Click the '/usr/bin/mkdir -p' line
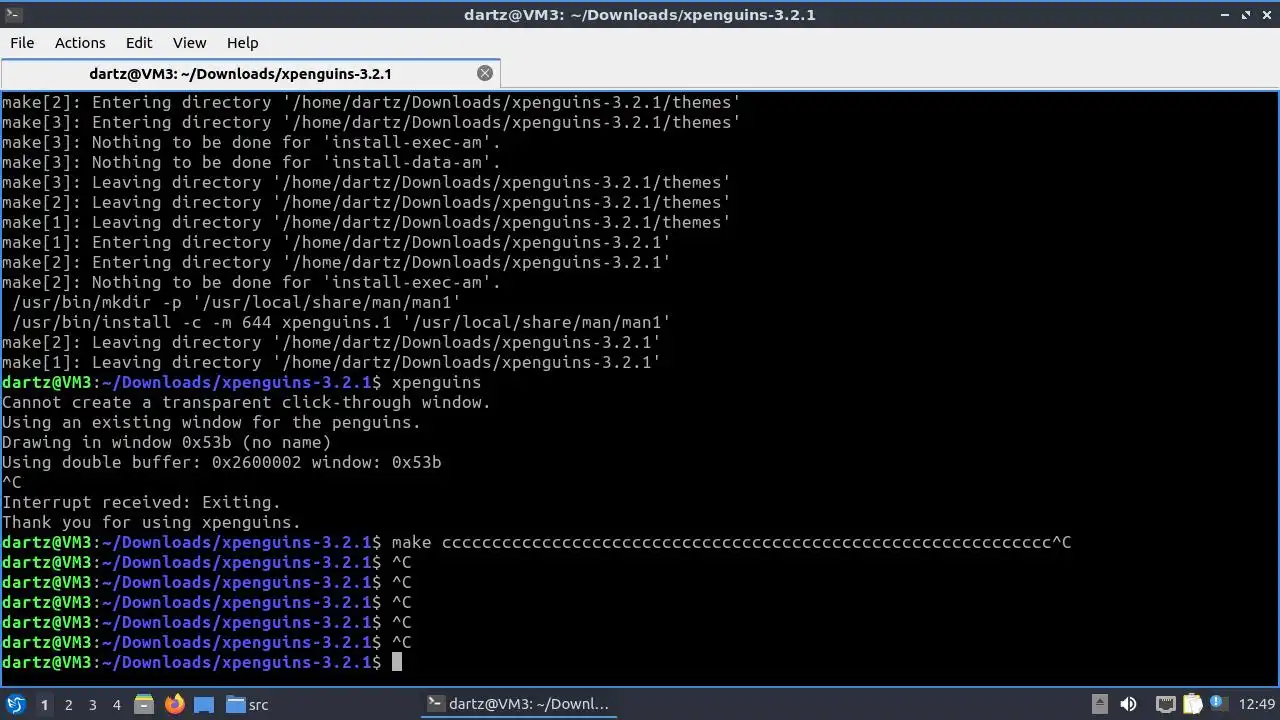Screen dimensions: 1280x720 tap(236, 302)
